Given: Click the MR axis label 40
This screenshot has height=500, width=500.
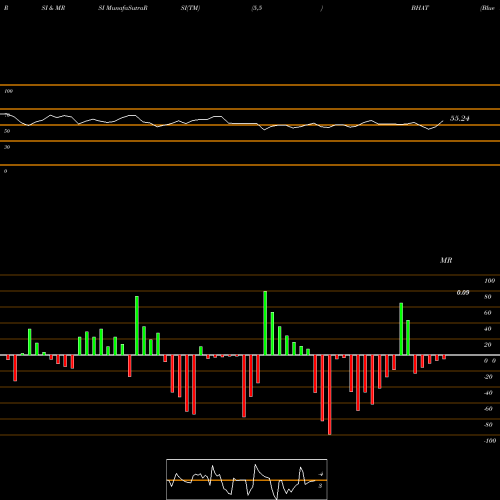Looking at the screenshot, I should (488, 329).
